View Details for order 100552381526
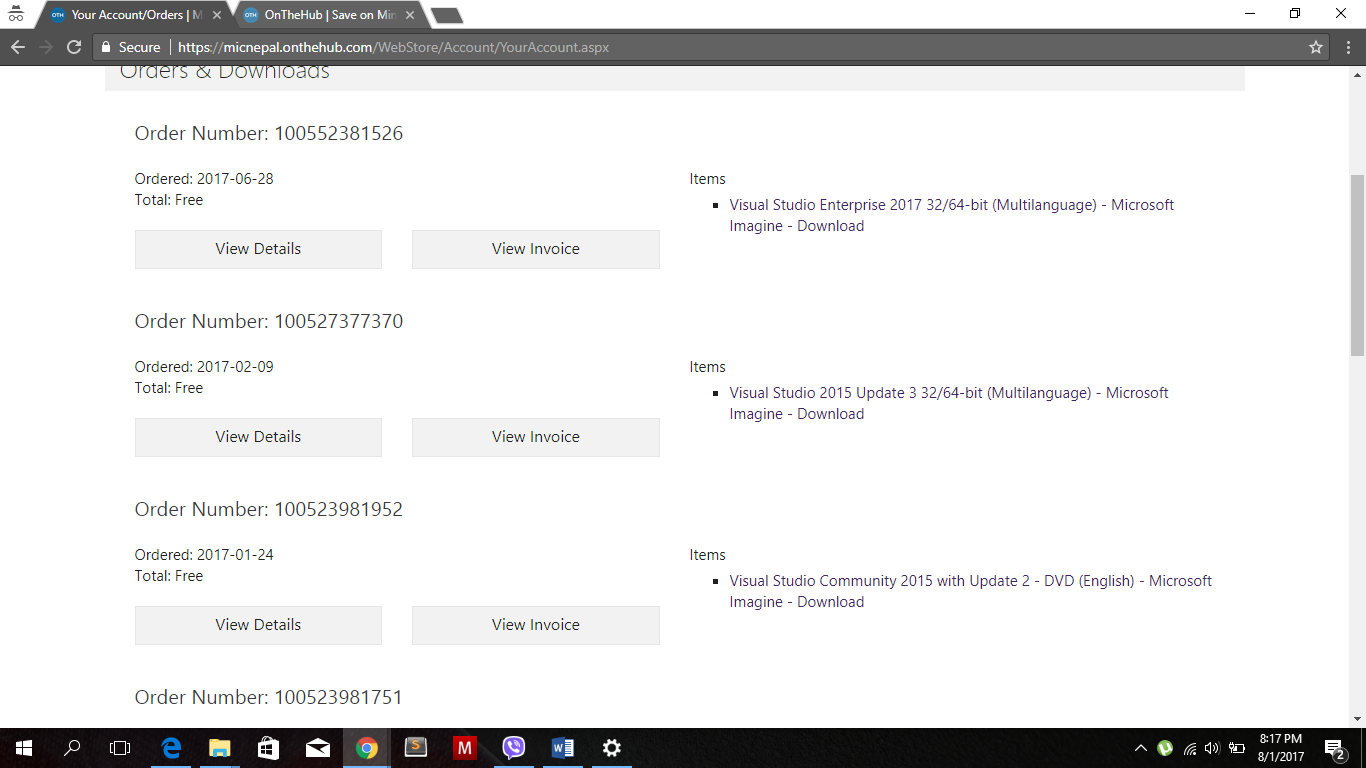The image size is (1366, 768). pyautogui.click(x=258, y=249)
